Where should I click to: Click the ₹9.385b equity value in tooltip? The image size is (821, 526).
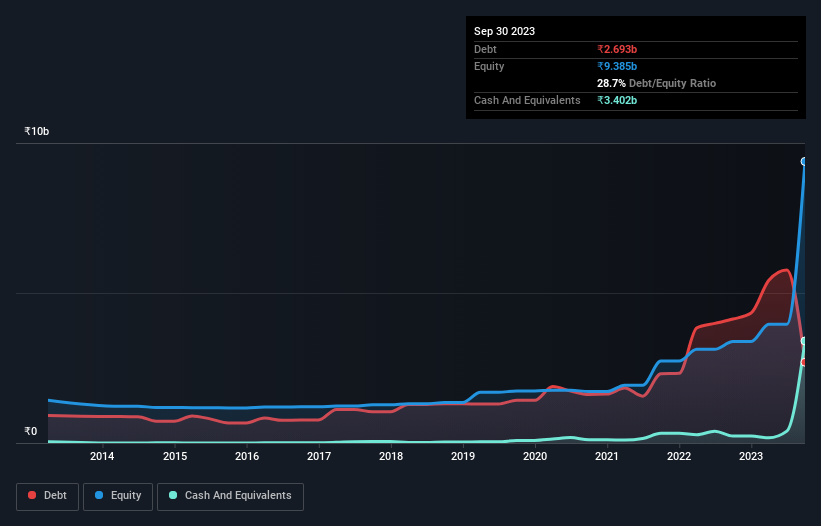tap(617, 66)
